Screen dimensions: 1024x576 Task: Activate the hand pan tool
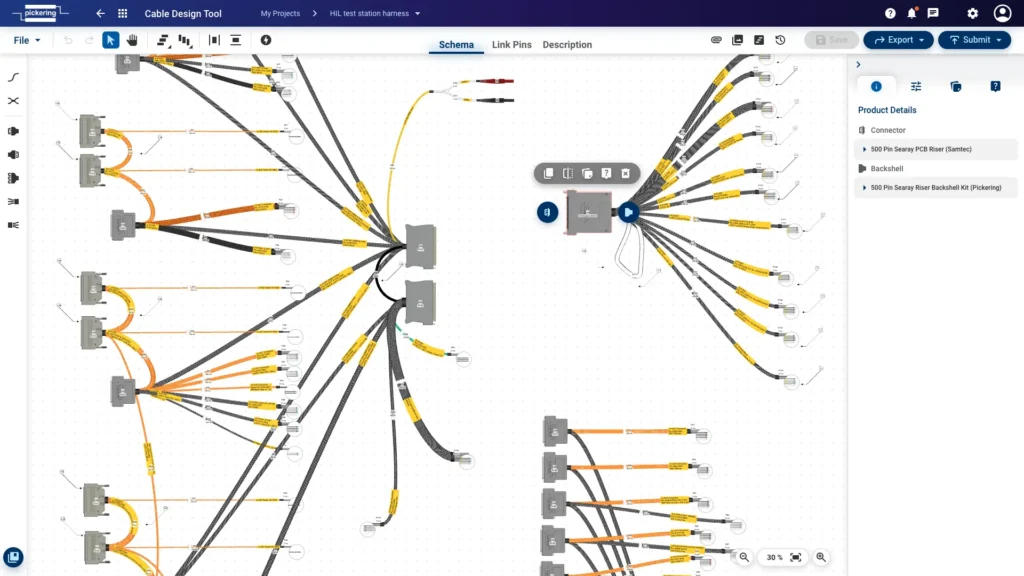click(132, 40)
